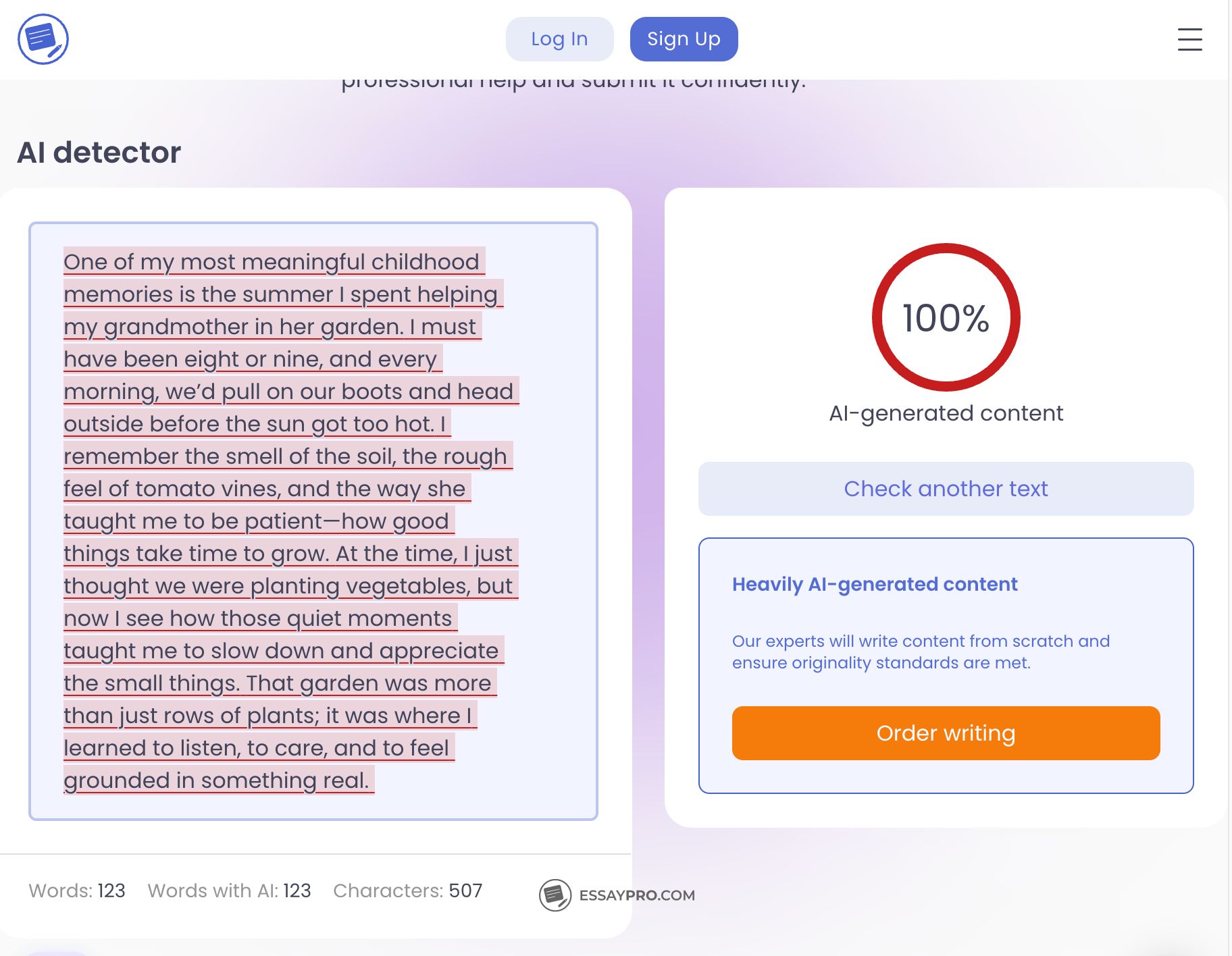Click the EssayPro logo in the top-left corner

pyautogui.click(x=43, y=39)
